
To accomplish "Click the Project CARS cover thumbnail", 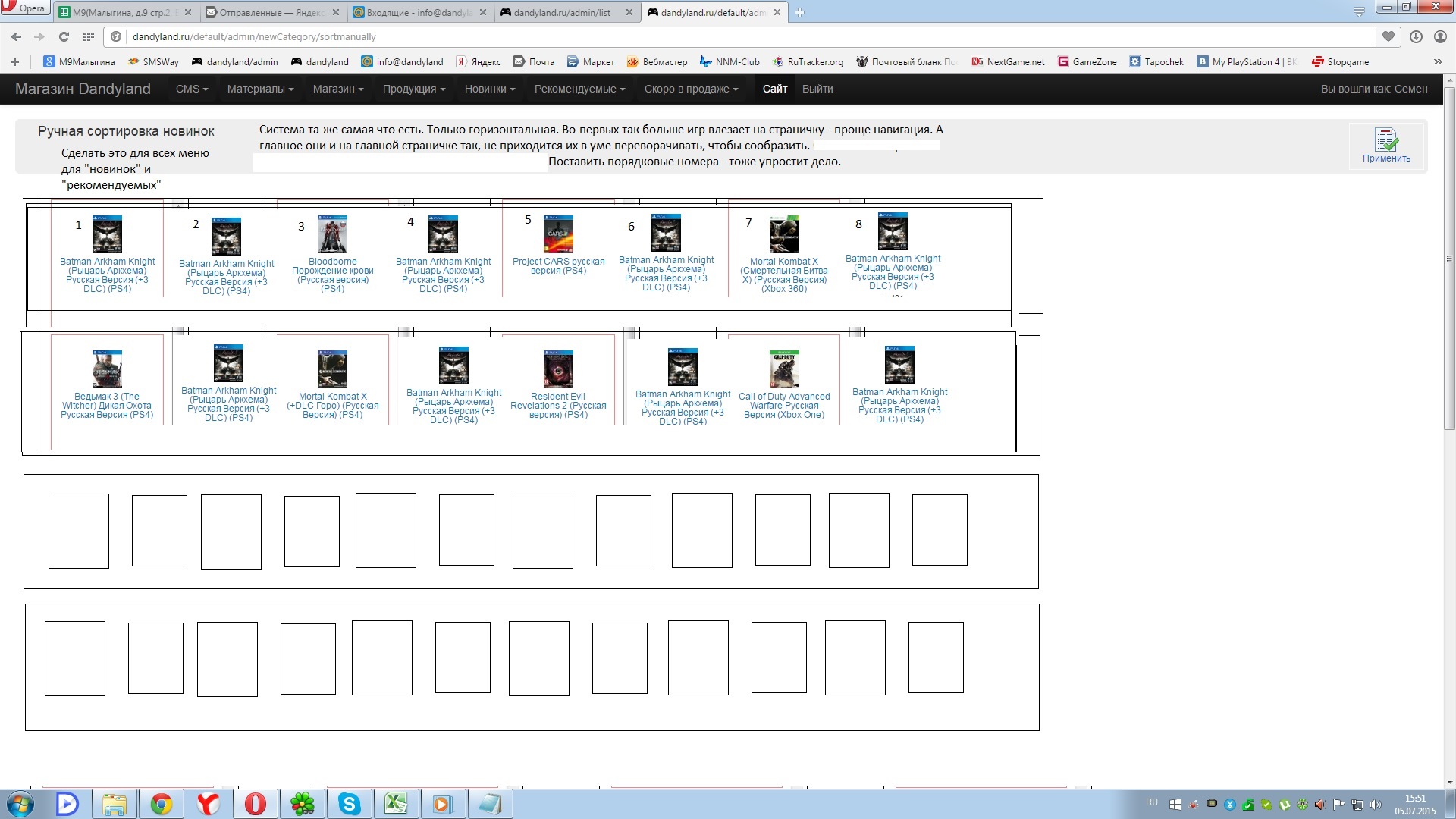I will (x=558, y=234).
